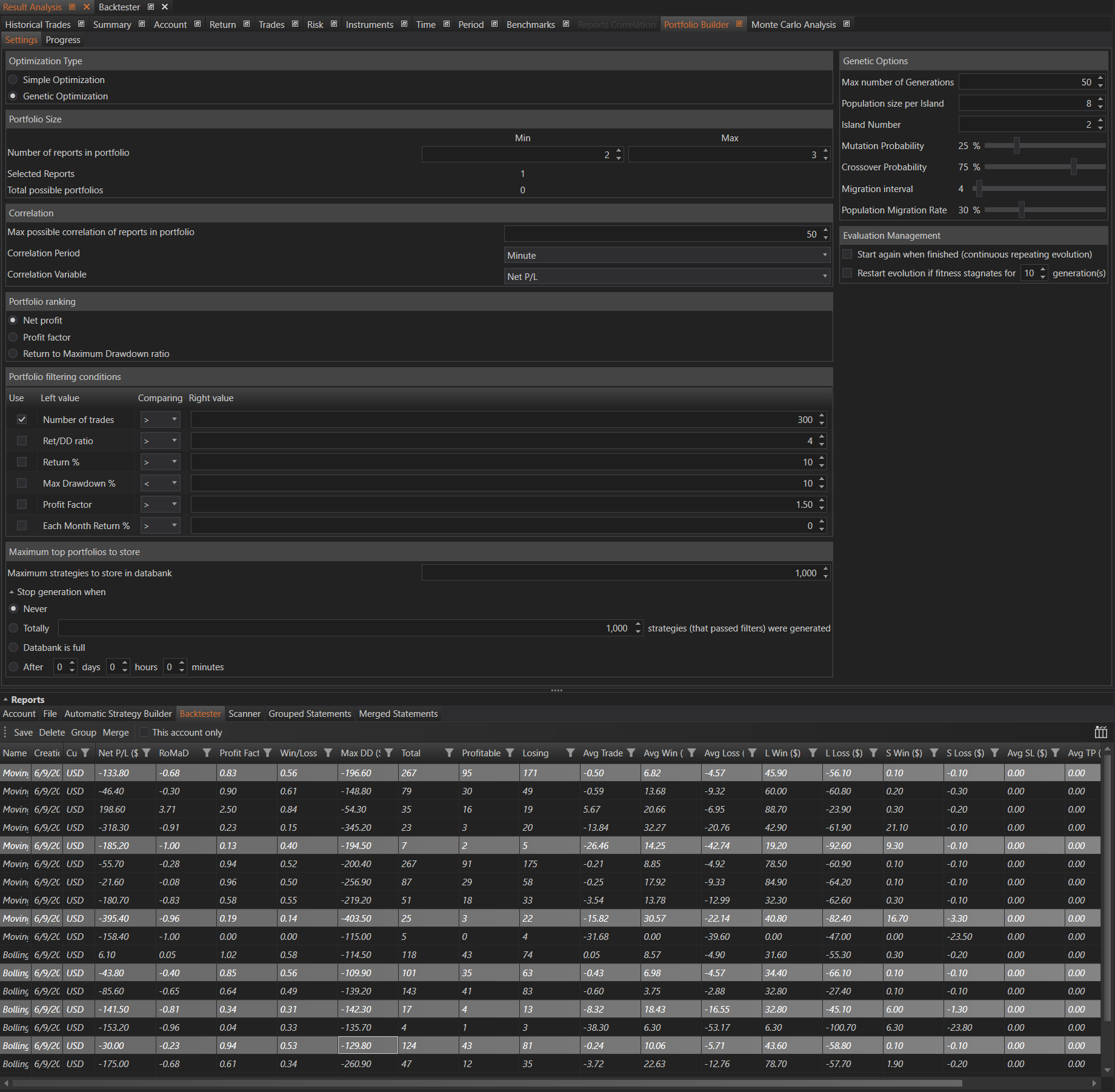The width and height of the screenshot is (1115, 1092).
Task: Click the Merge button in Reports toolbar
Action: (115, 732)
